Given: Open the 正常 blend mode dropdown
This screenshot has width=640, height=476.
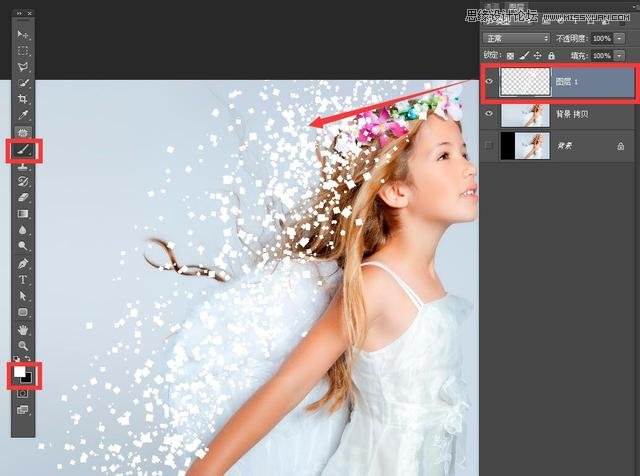Looking at the screenshot, I should 516,38.
